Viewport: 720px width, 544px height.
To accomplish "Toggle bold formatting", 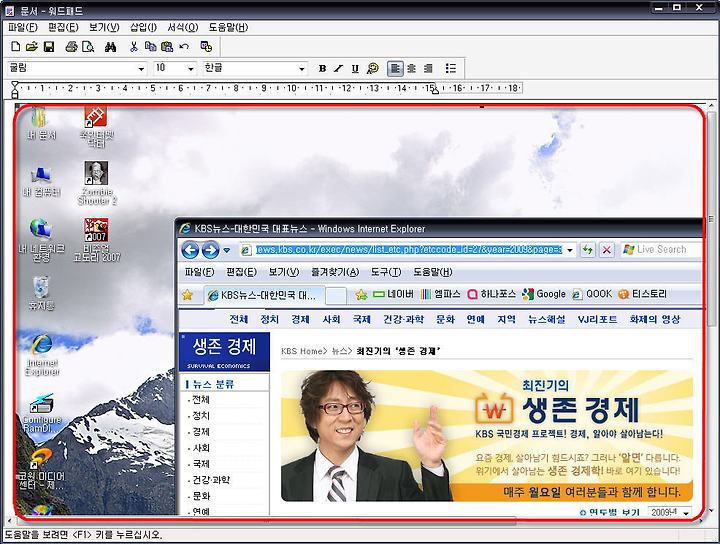I will pos(322,68).
